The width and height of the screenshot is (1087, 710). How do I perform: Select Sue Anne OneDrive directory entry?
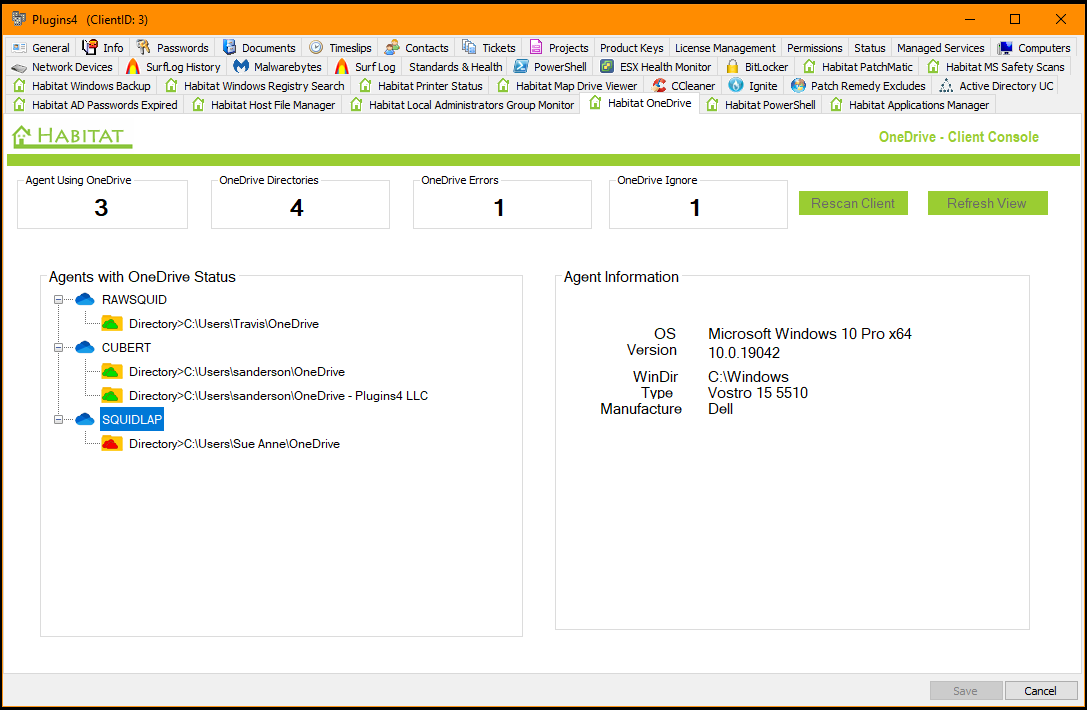[x=234, y=444]
